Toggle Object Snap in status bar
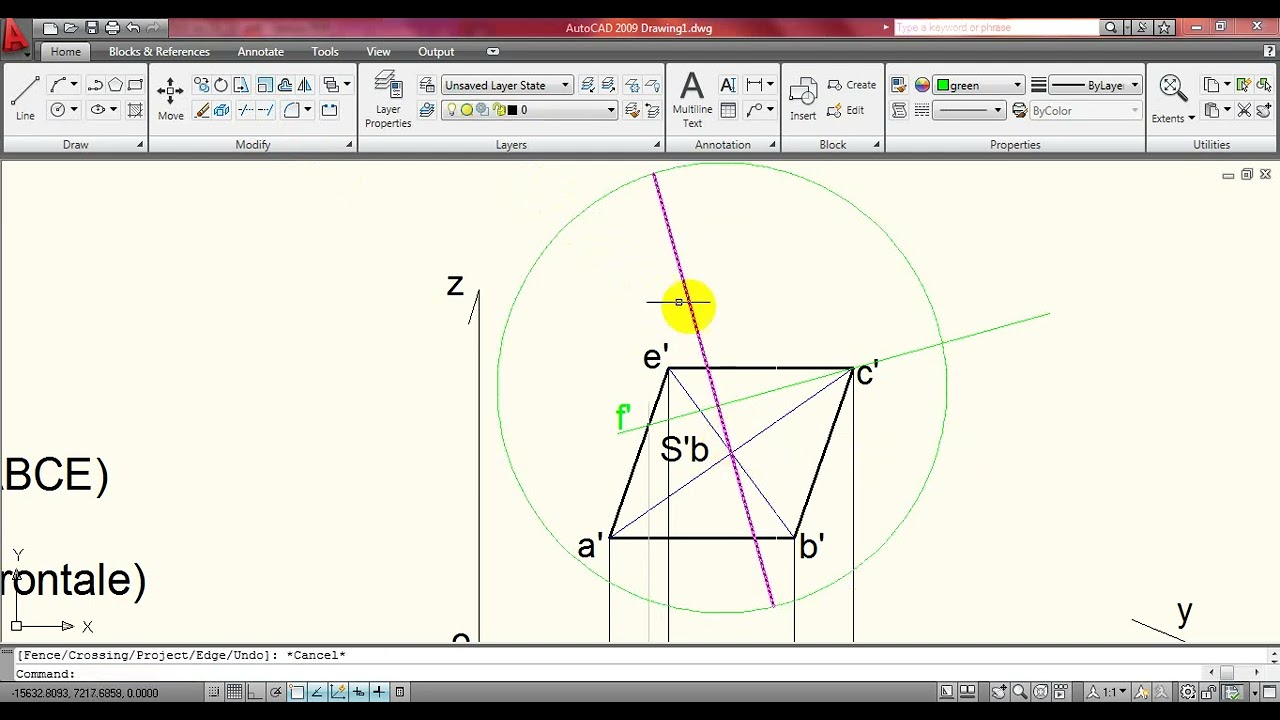1280x720 pixels. (x=297, y=691)
